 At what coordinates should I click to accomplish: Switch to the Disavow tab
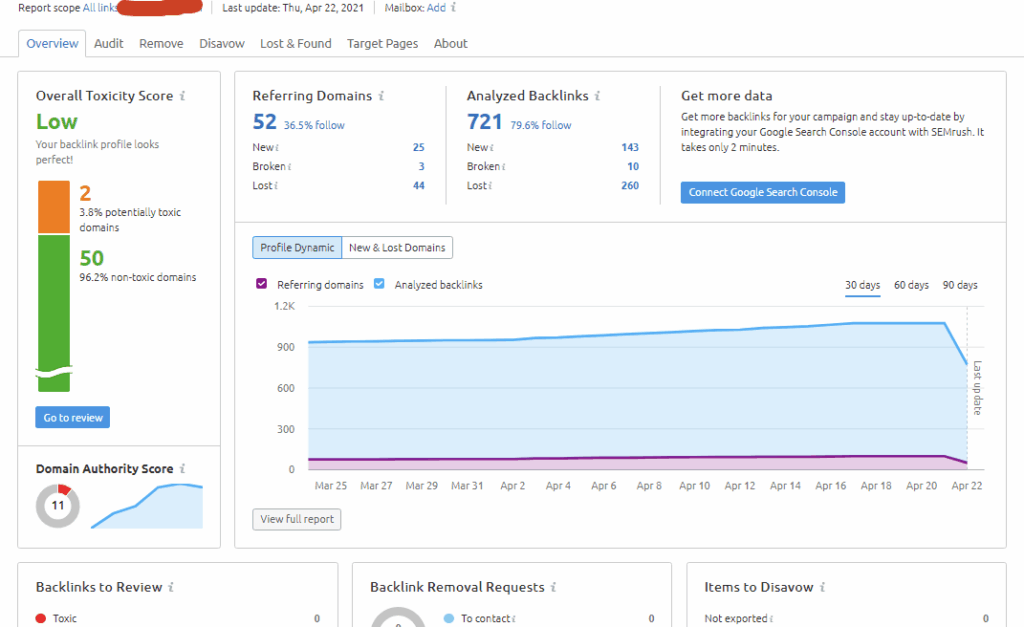point(222,44)
